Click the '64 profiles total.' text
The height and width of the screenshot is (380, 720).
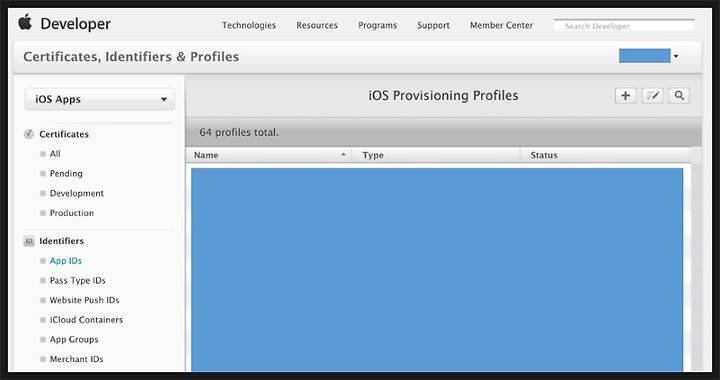click(x=239, y=133)
